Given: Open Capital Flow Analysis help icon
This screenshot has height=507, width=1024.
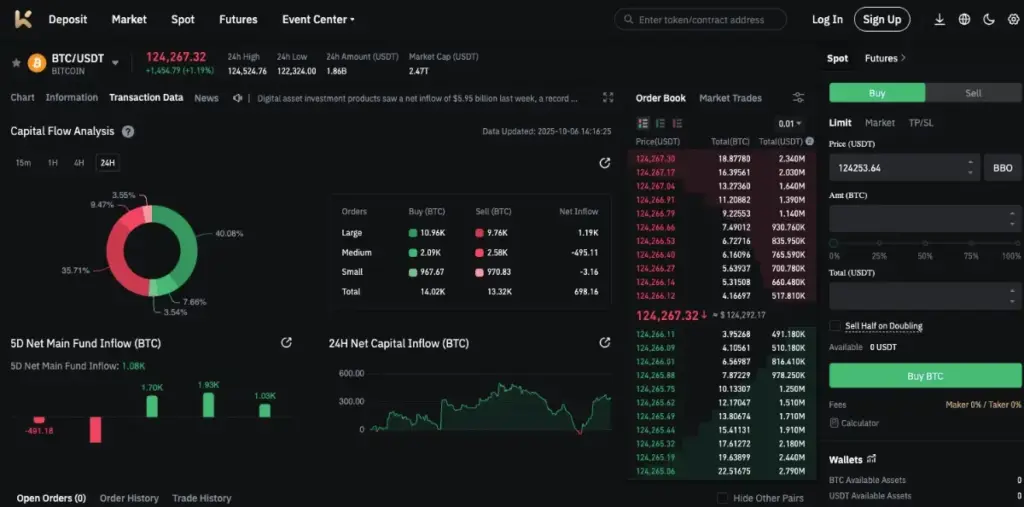Looking at the screenshot, I should [x=129, y=131].
